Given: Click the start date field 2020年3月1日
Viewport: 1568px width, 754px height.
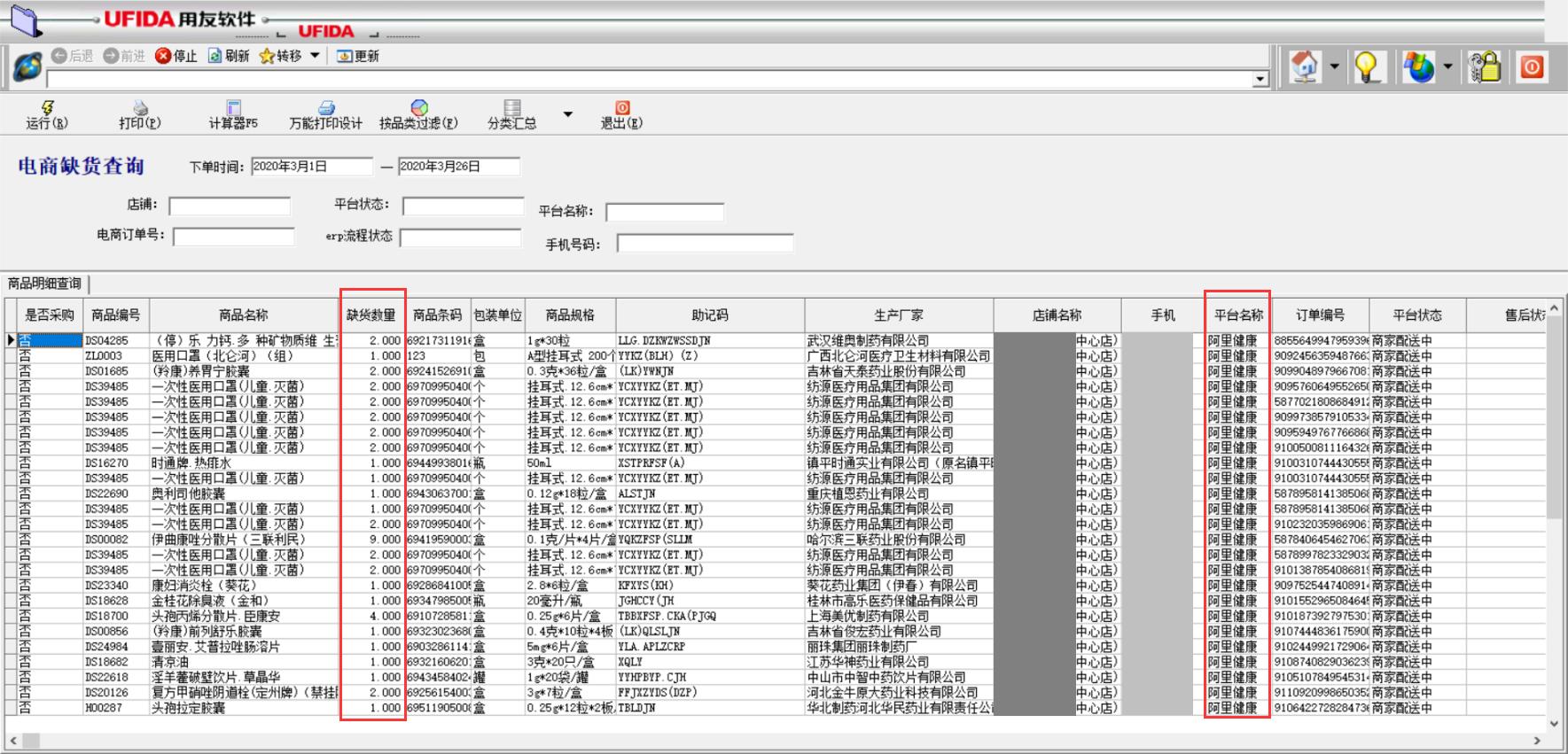Looking at the screenshot, I should [312, 167].
